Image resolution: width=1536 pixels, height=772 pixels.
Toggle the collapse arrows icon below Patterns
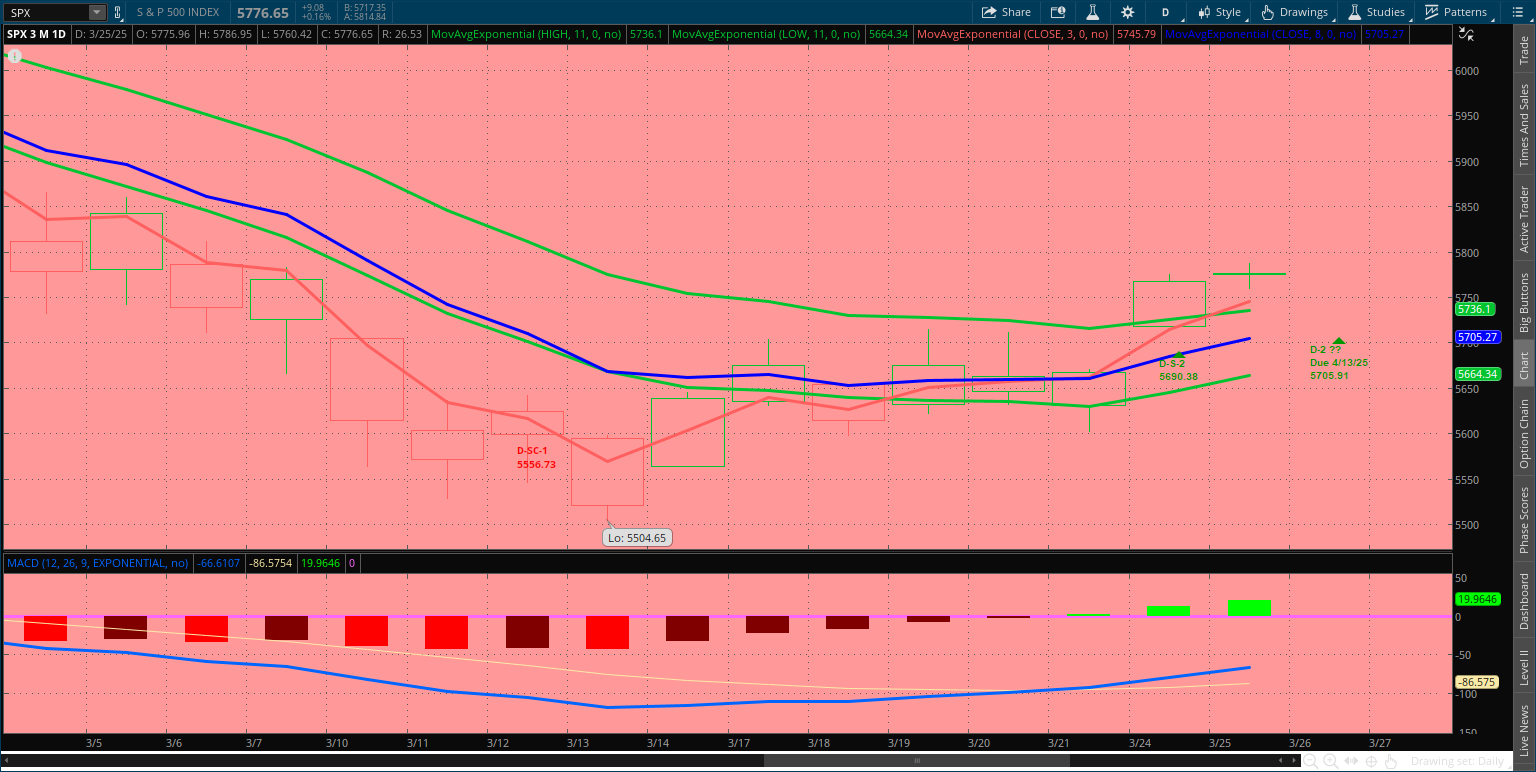coord(1466,34)
